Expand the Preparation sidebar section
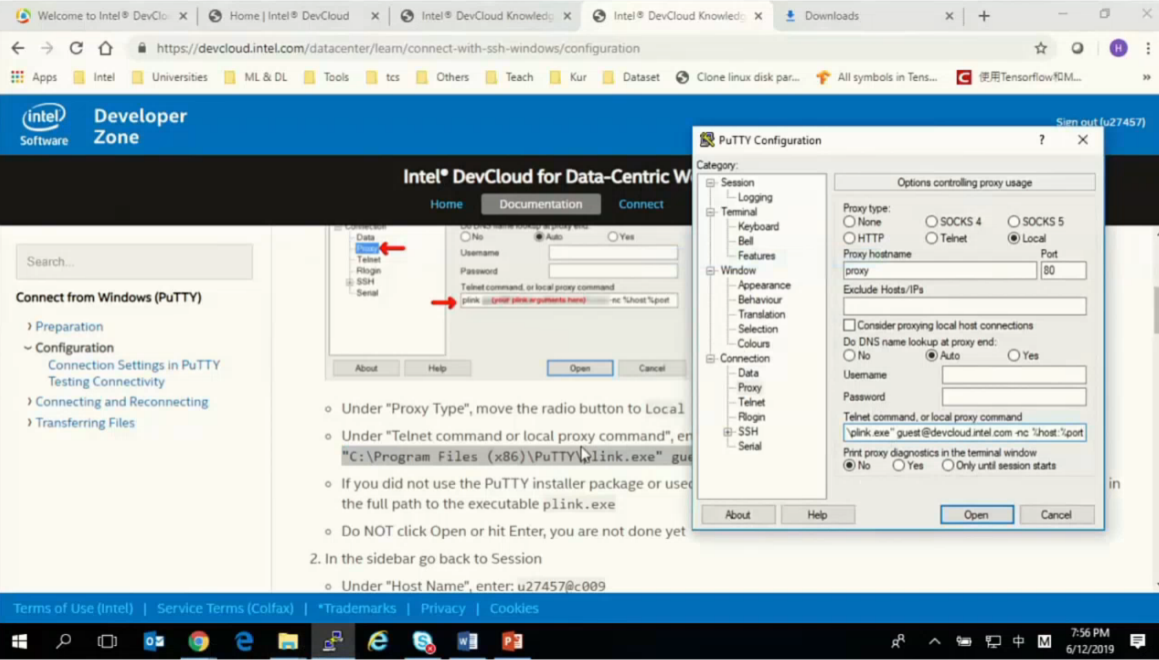Viewport: 1159px width, 660px height. [x=30, y=326]
